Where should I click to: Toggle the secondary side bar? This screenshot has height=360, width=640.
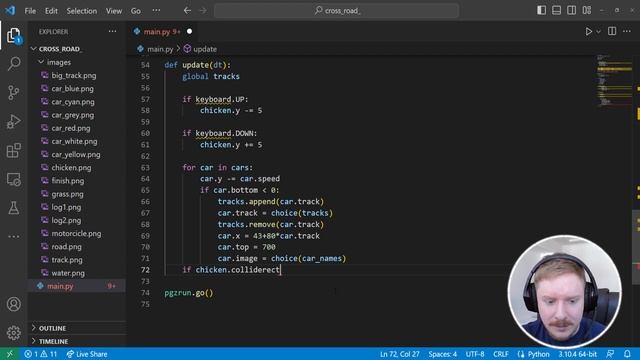click(571, 10)
